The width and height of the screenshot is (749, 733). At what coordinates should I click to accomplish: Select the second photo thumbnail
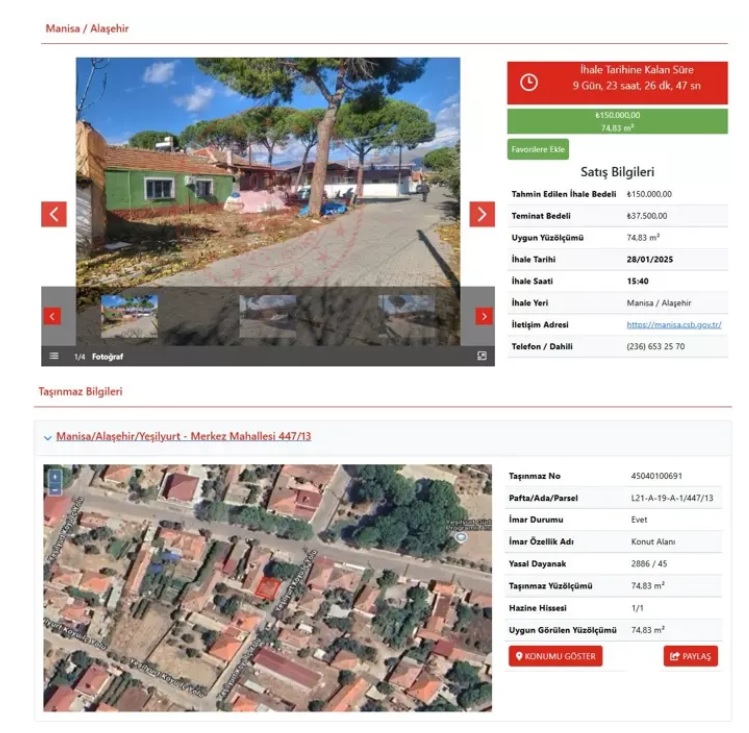coord(268,316)
